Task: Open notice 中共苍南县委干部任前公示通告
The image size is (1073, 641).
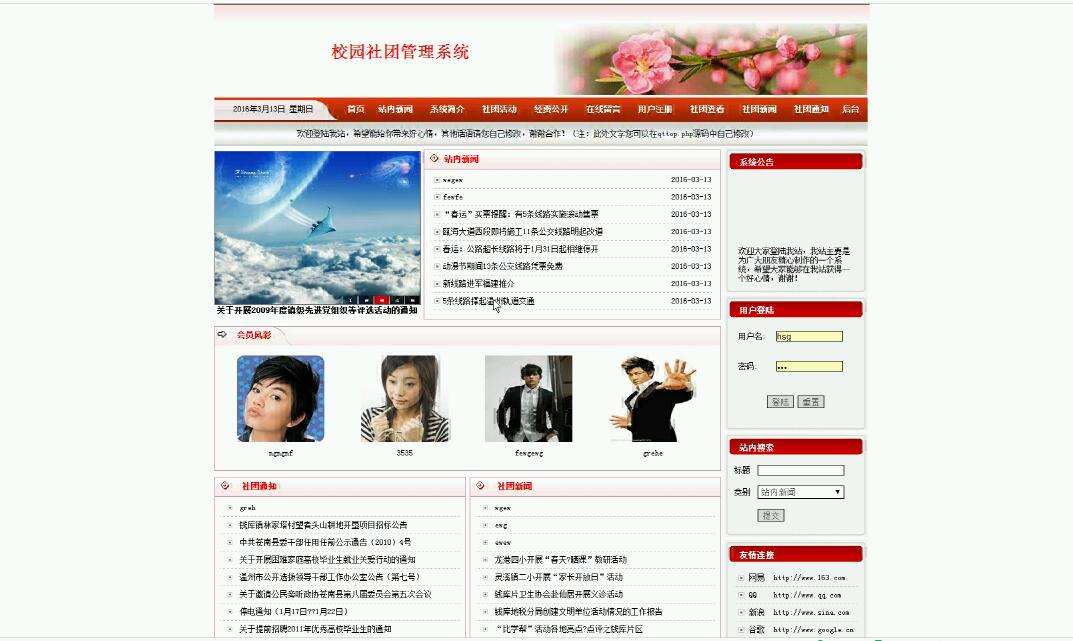Action: point(325,542)
